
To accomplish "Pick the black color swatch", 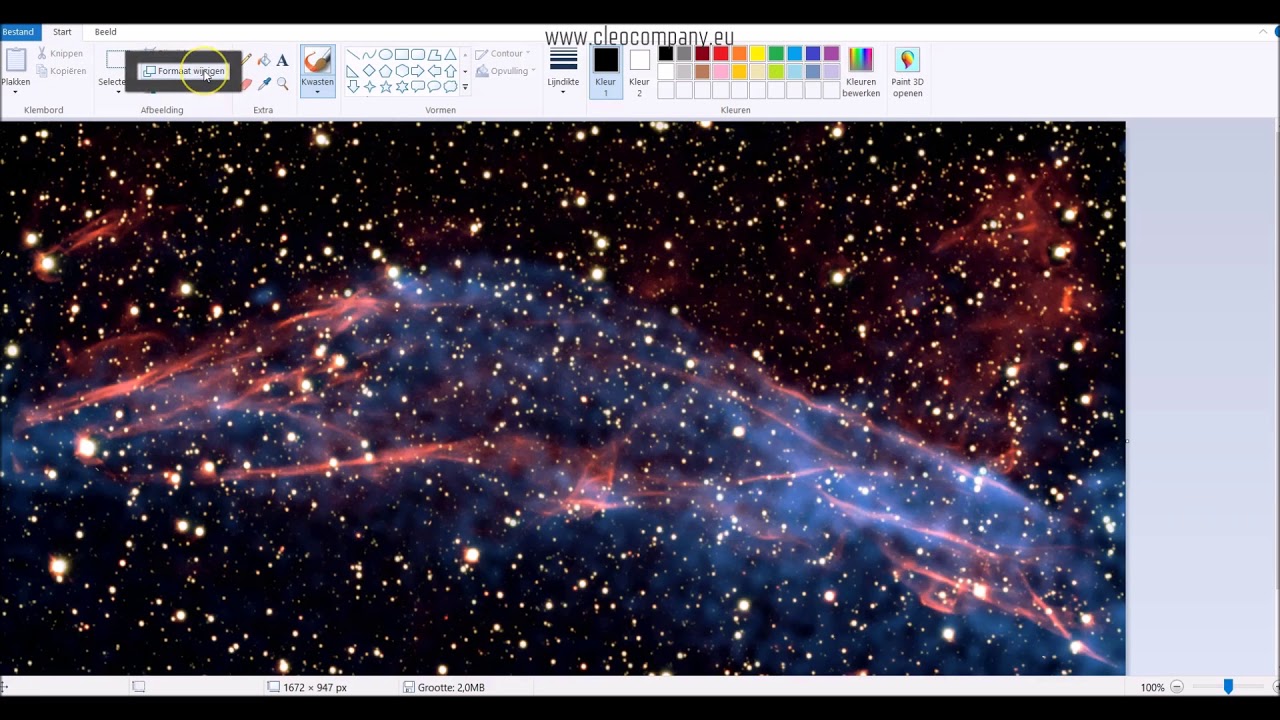I will [x=665, y=54].
